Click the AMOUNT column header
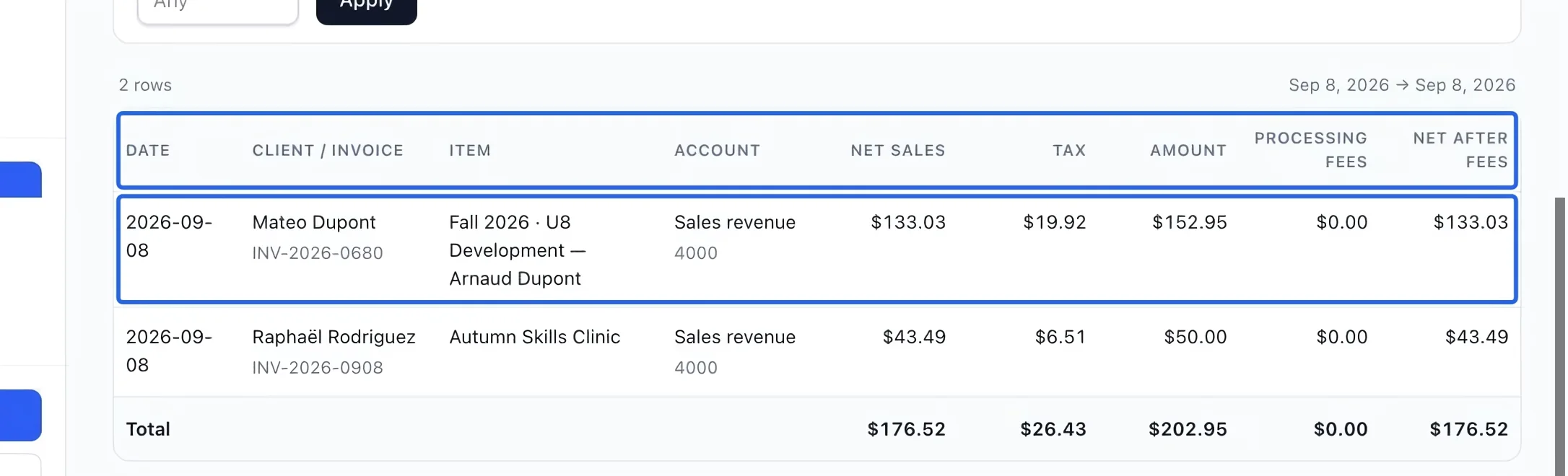This screenshot has width=1568, height=476. tap(1188, 150)
